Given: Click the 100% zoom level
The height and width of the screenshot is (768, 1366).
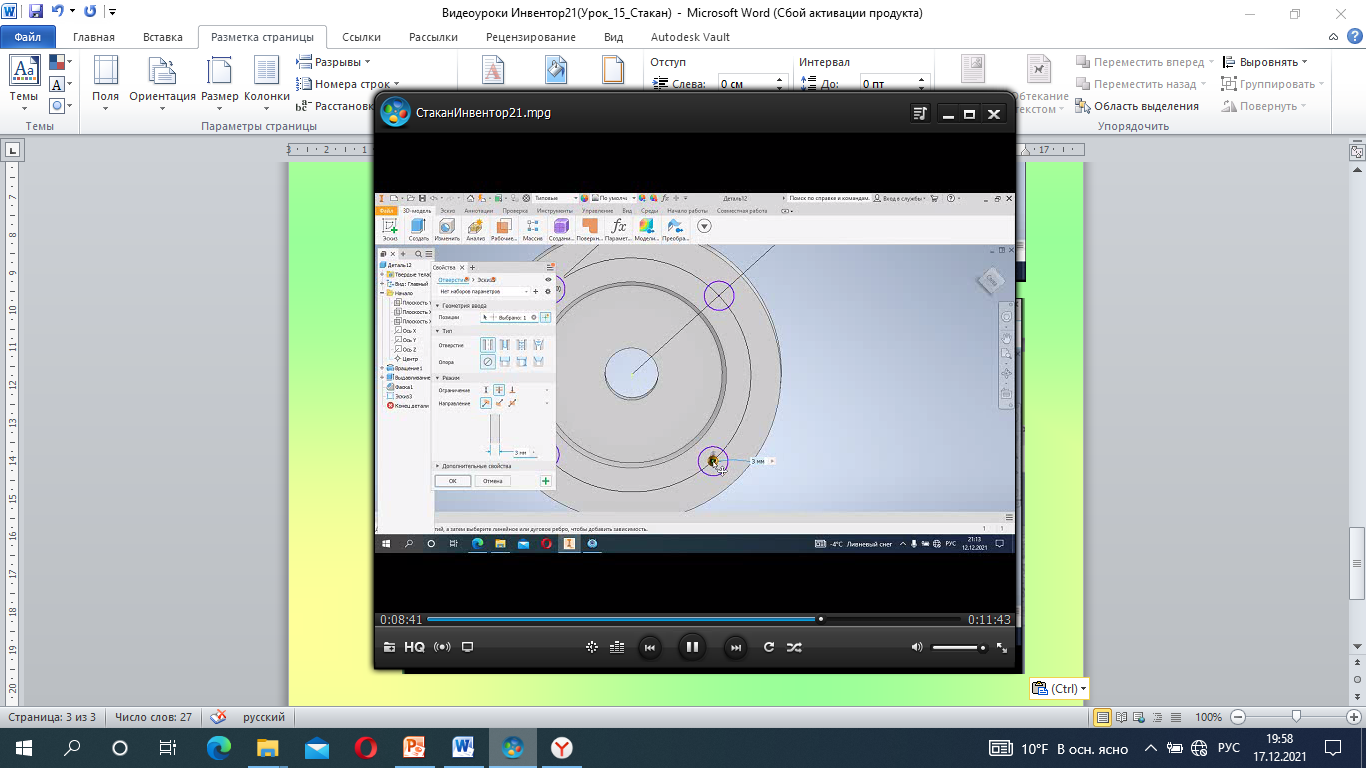Looking at the screenshot, I should click(1208, 717).
